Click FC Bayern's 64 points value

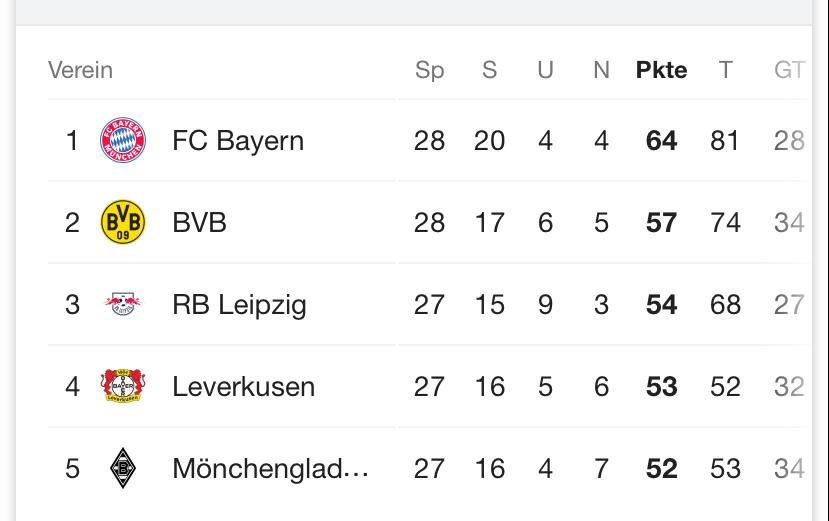pos(661,141)
